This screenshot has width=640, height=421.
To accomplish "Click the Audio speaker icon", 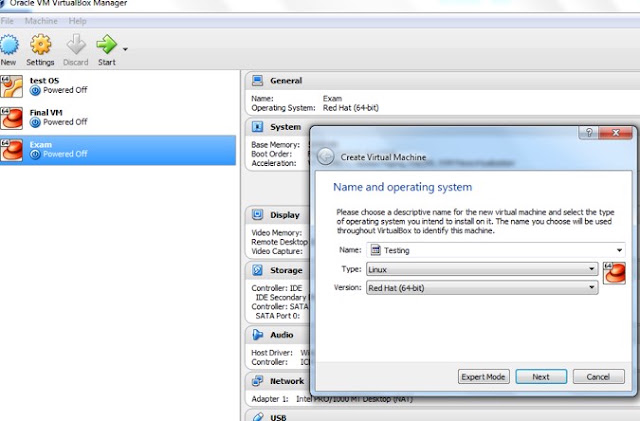I will pos(258,334).
